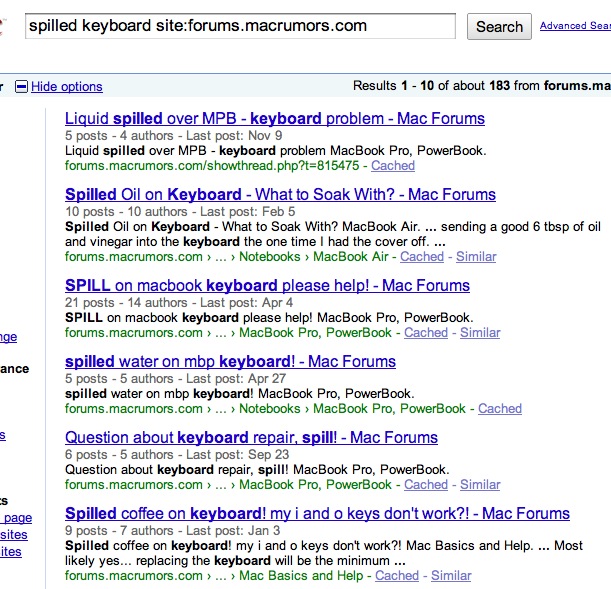Open Cached link for SPILL on macbook result
The height and width of the screenshot is (589, 611).
pyautogui.click(x=426, y=333)
